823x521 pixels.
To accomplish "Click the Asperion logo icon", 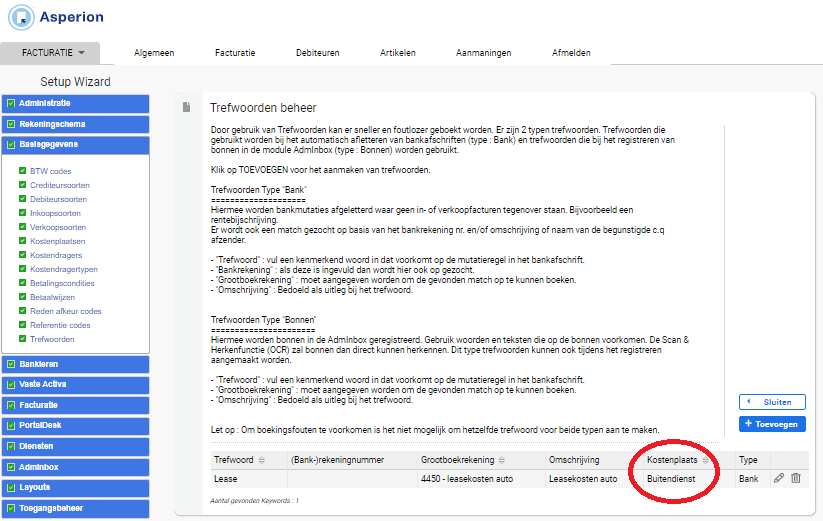I will coord(21,17).
